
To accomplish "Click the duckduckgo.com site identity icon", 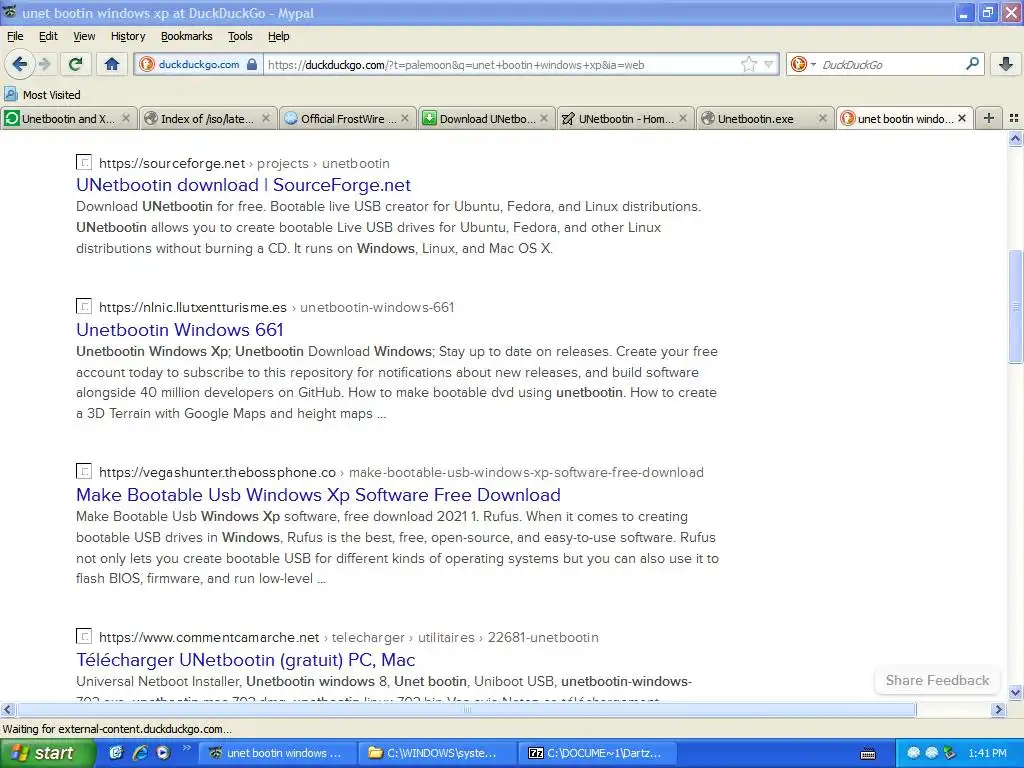I will point(147,64).
